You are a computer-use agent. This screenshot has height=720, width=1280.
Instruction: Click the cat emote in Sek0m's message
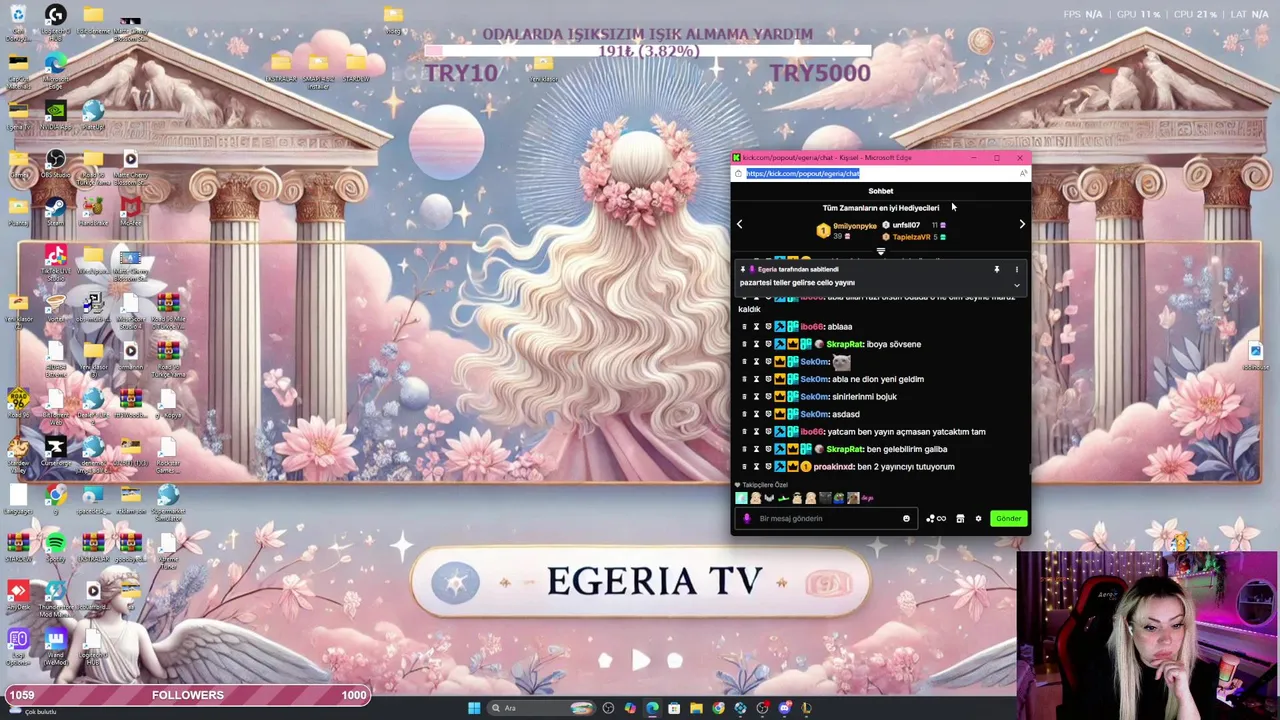(x=841, y=362)
